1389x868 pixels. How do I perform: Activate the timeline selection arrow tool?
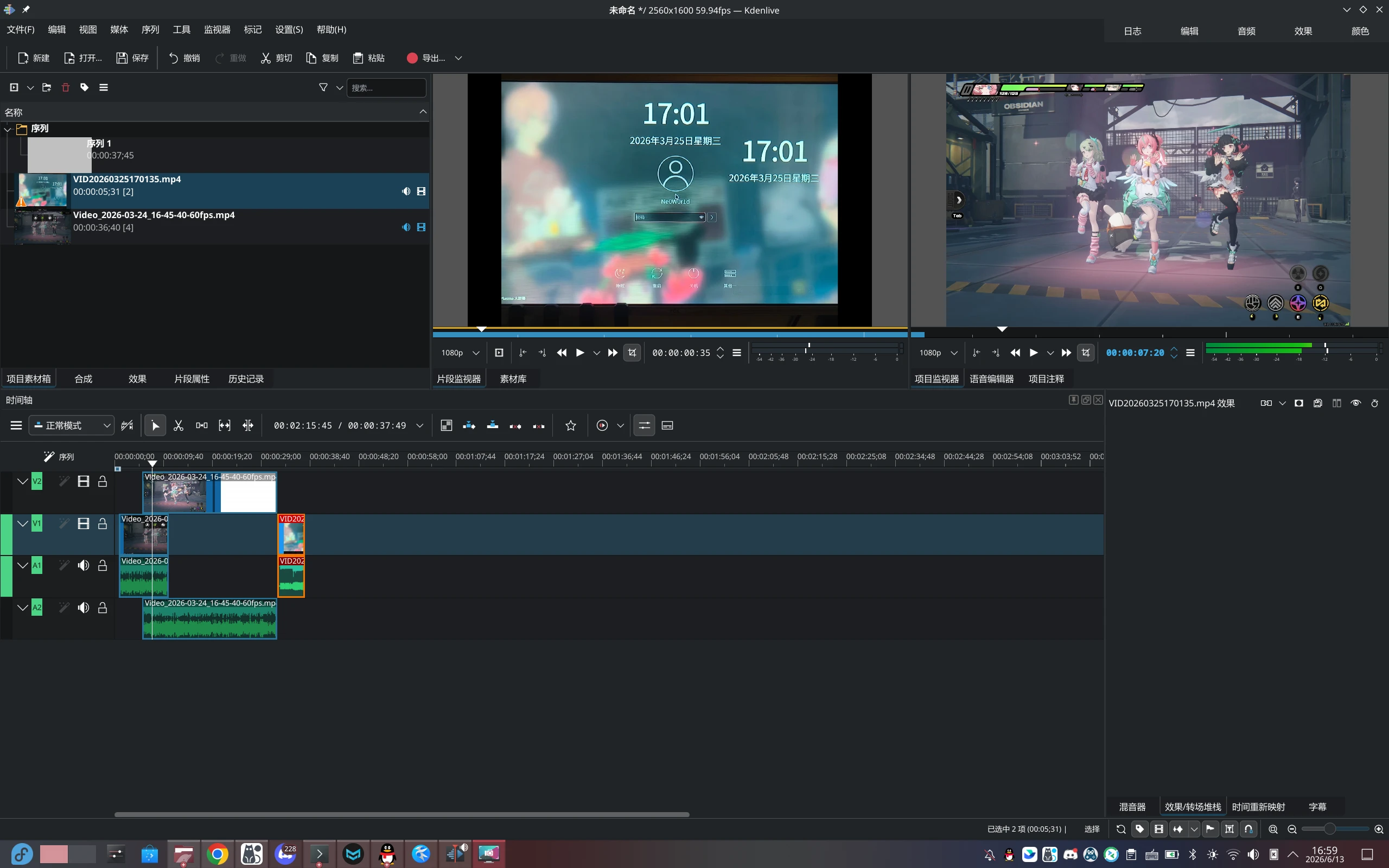[x=155, y=425]
